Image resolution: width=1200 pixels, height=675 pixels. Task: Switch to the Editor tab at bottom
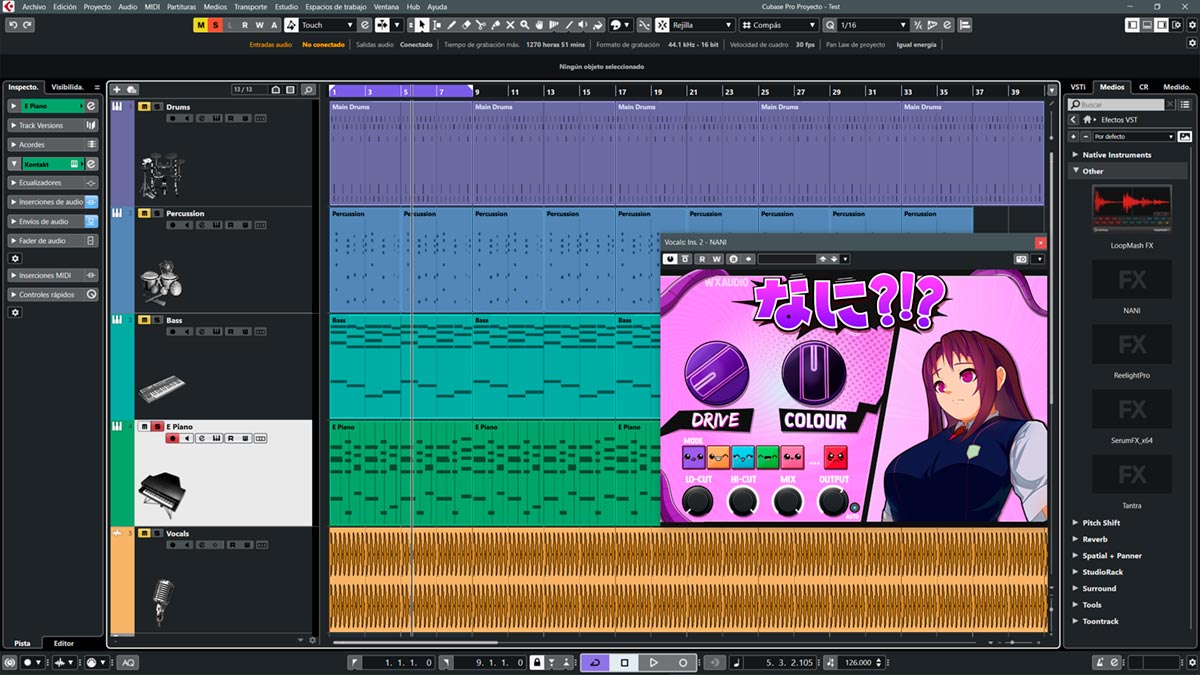pyautogui.click(x=63, y=643)
